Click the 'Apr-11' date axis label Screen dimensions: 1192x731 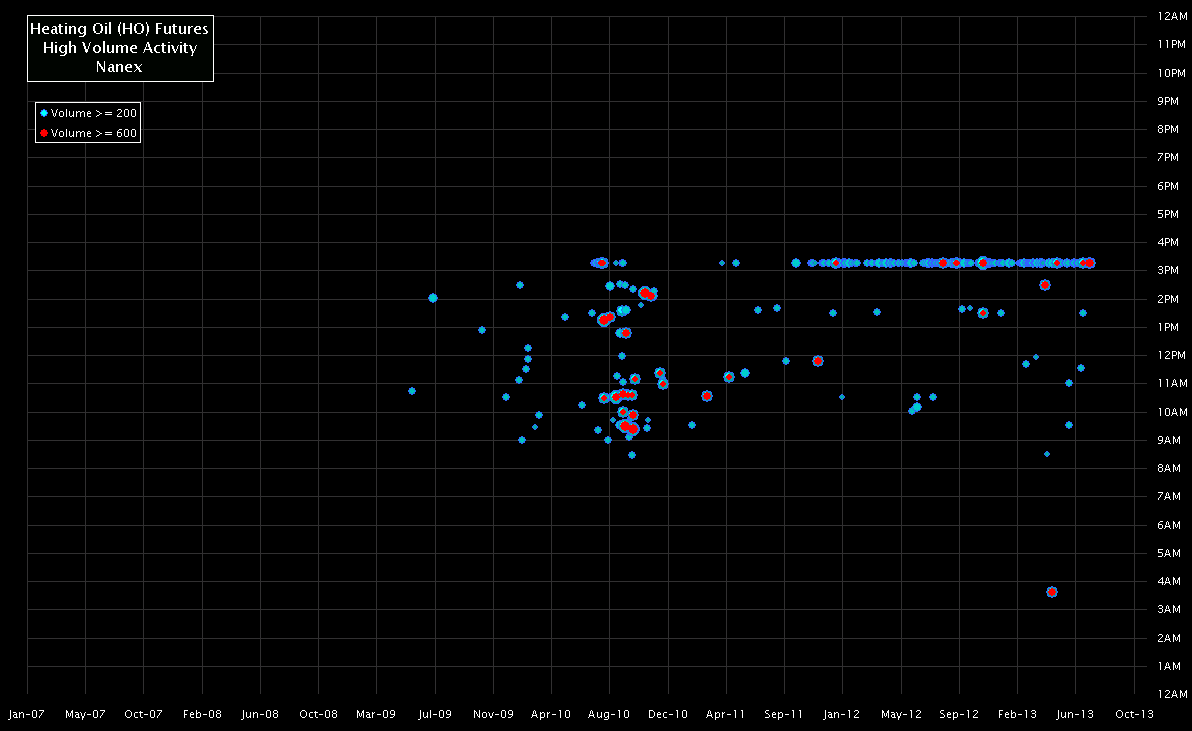726,714
